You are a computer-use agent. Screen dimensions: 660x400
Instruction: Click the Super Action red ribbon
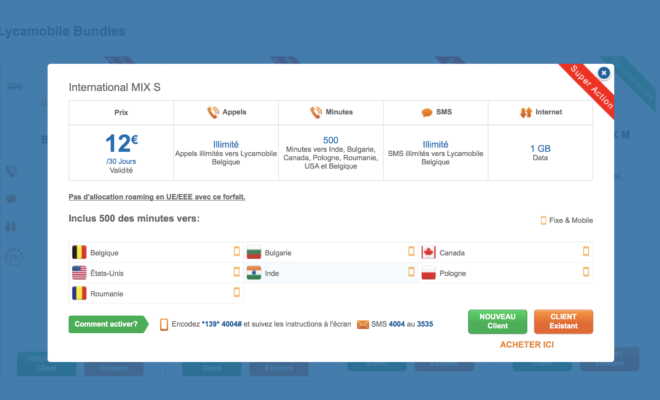pos(590,88)
